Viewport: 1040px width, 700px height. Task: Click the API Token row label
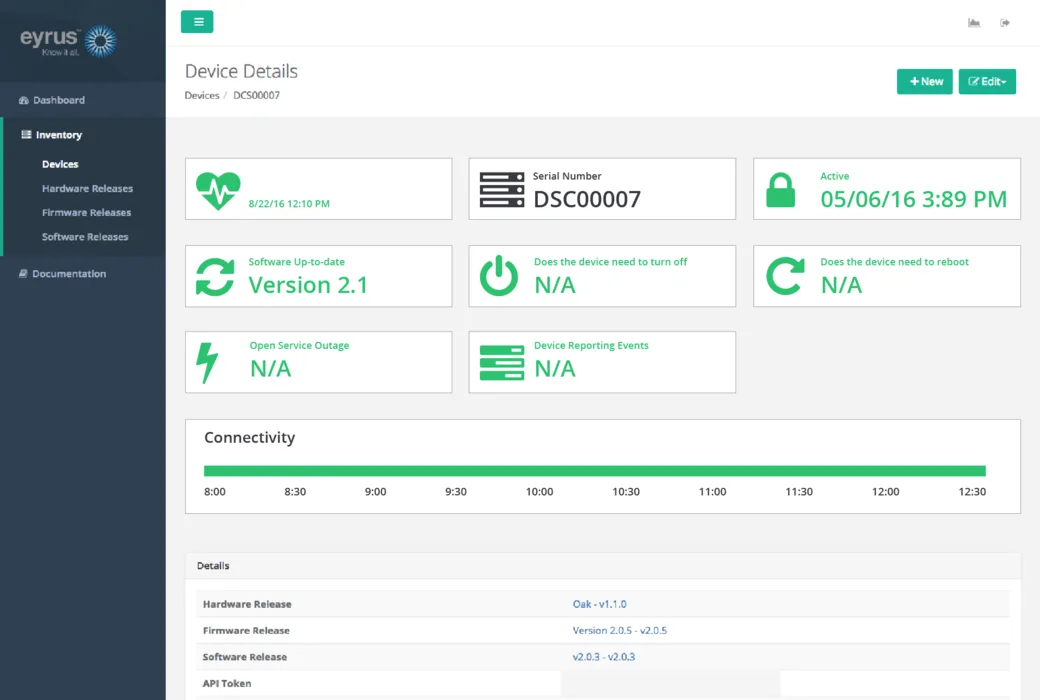[227, 683]
